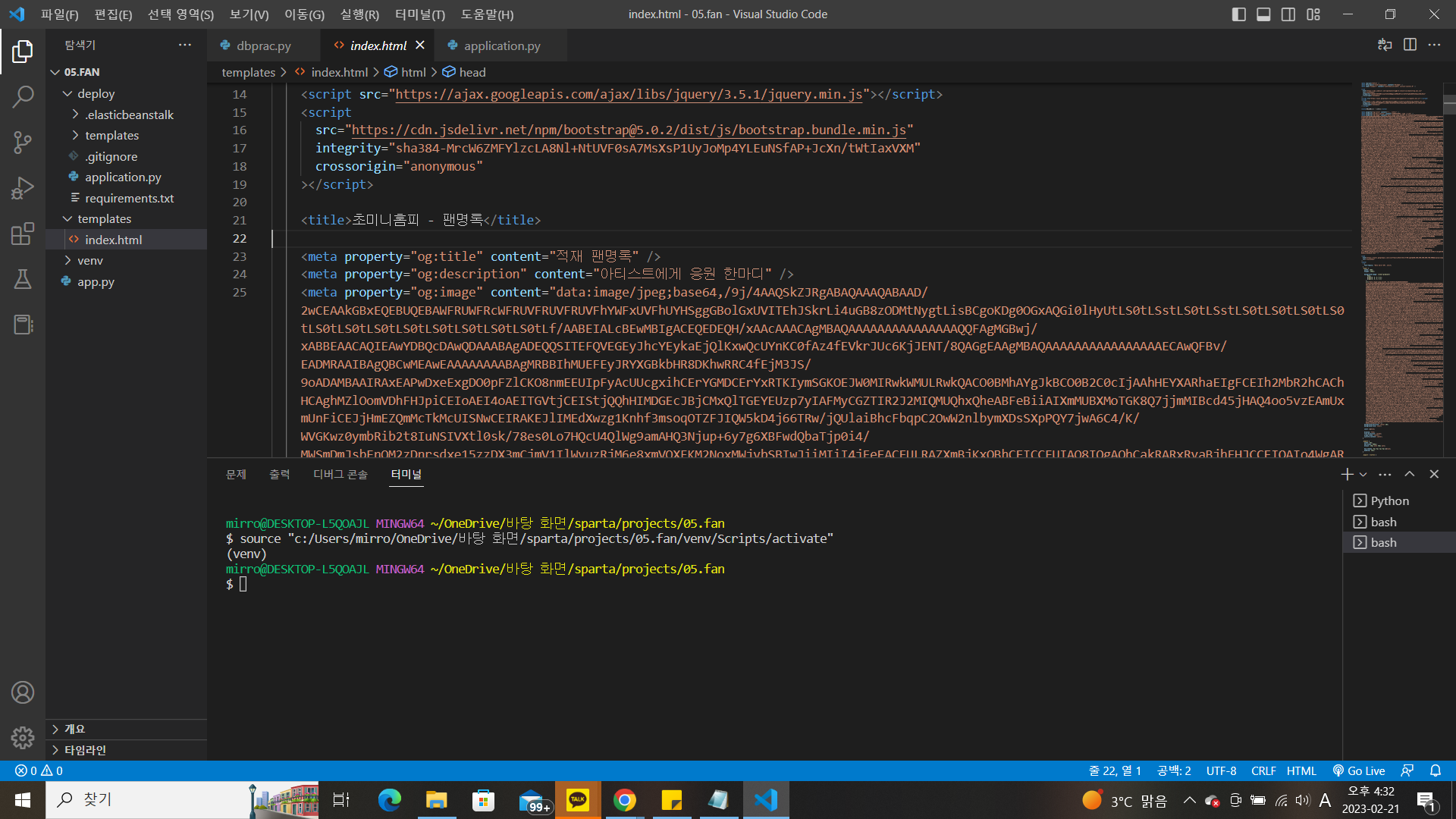Open the notebook-style activity bar icon below Testing

pyautogui.click(x=23, y=325)
